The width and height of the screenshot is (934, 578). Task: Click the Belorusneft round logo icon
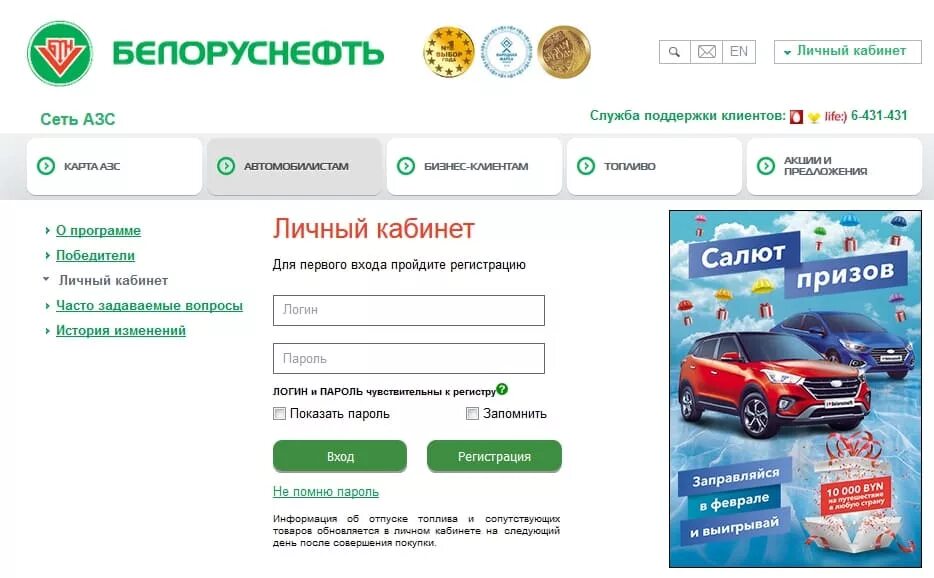point(60,54)
